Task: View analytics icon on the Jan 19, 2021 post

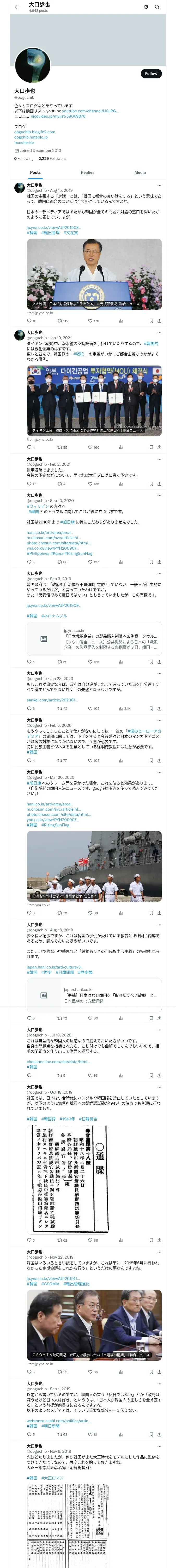Action: click(121, 447)
